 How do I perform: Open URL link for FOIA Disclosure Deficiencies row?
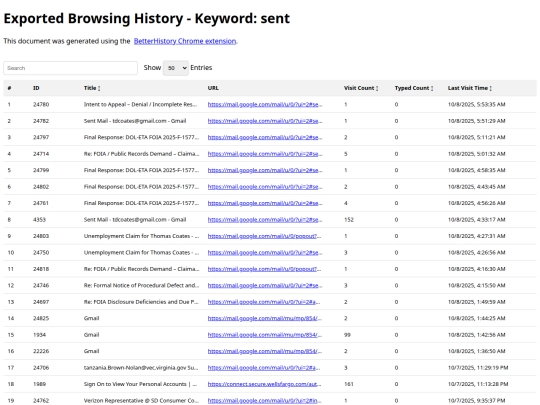(x=264, y=302)
